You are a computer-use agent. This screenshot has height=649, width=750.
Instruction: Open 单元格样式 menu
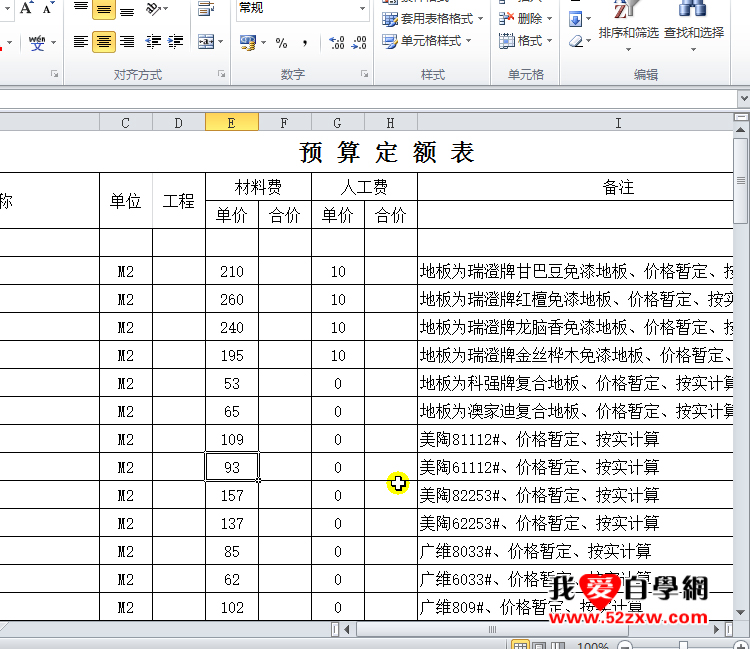pos(427,41)
